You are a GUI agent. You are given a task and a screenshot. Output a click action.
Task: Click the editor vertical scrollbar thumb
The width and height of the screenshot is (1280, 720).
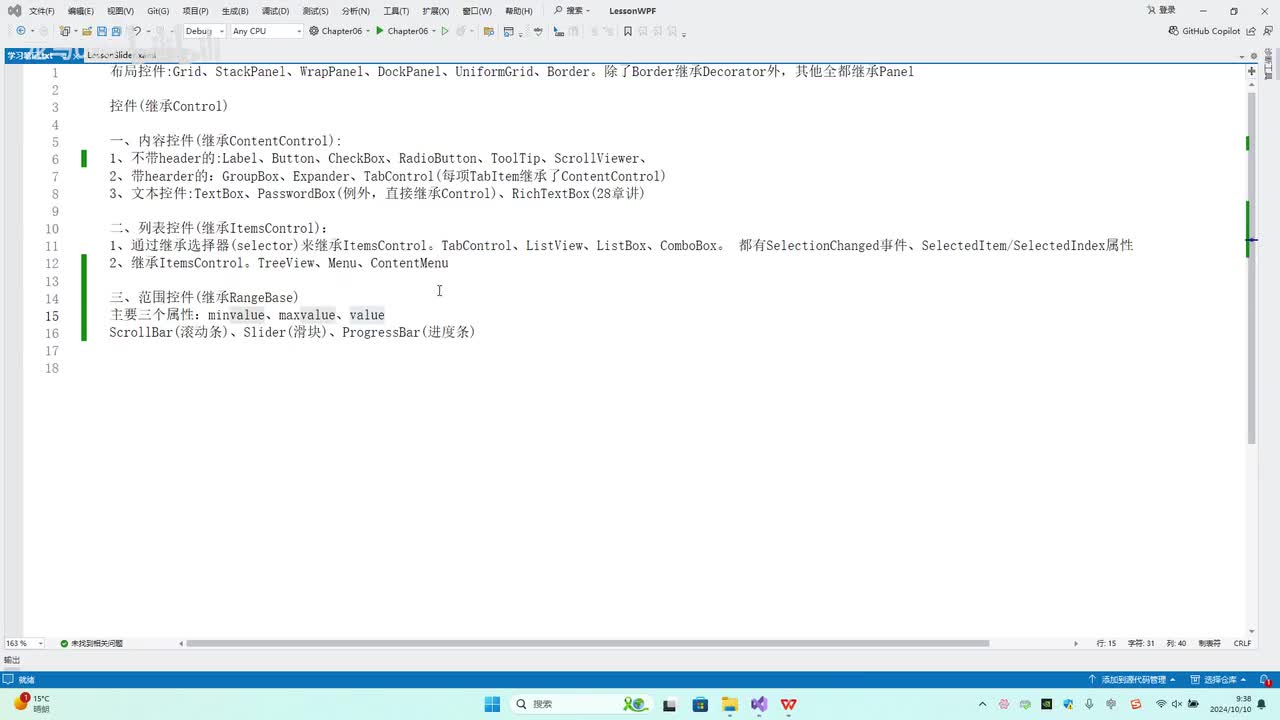click(1251, 268)
